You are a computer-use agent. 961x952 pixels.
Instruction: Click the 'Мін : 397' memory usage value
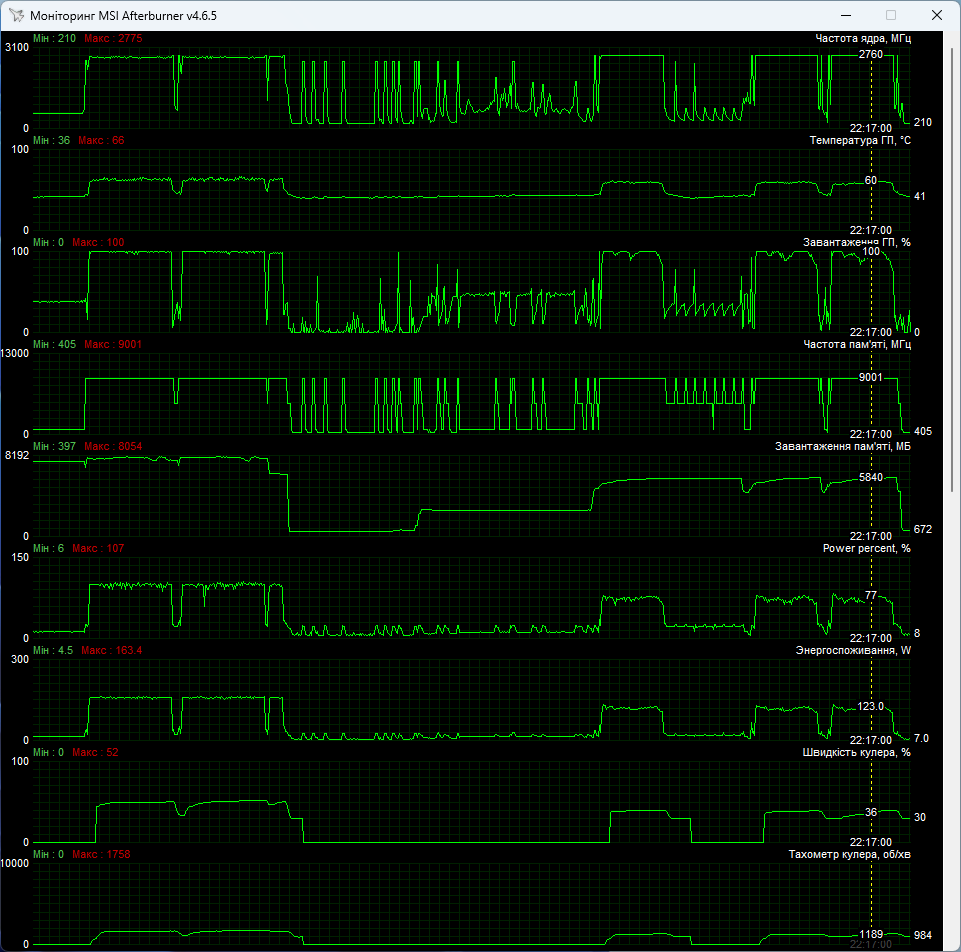tap(55, 446)
